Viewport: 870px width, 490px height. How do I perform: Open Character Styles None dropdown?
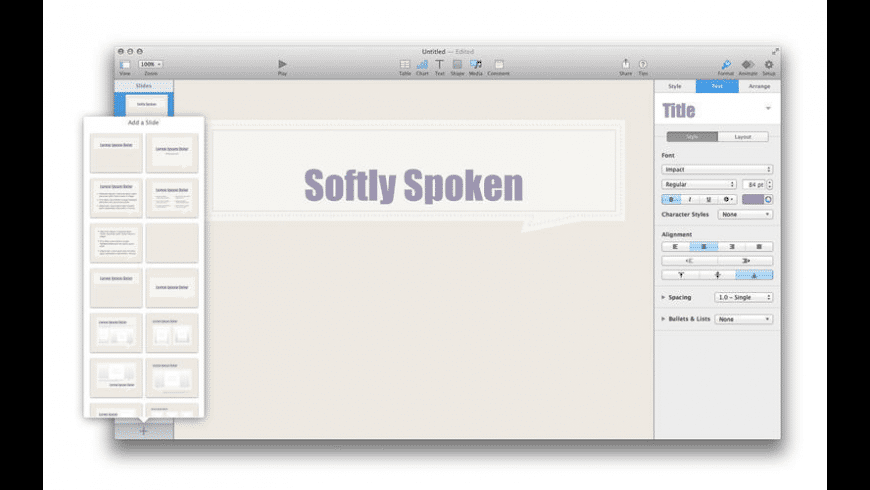coord(745,214)
